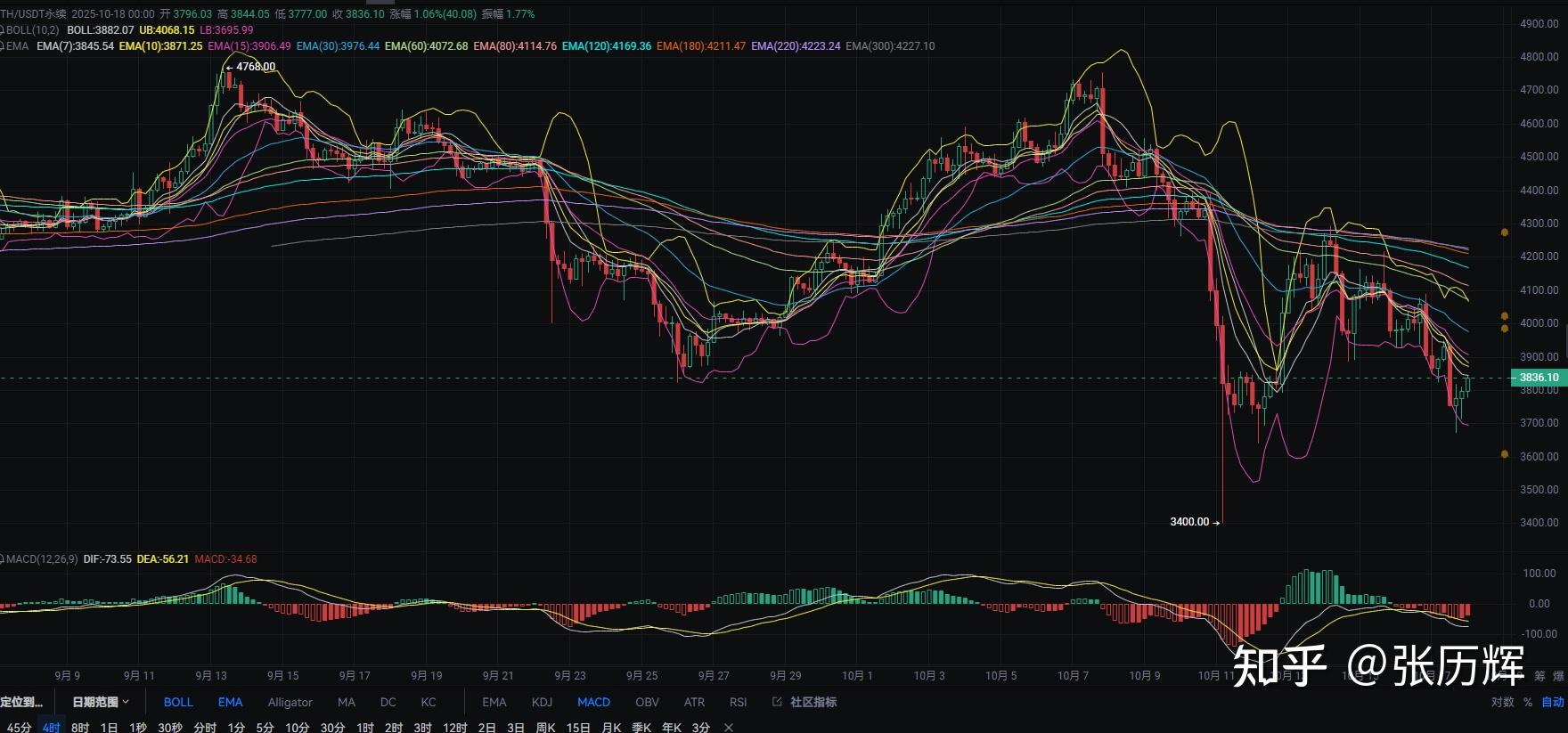Viewport: 1568px width, 733px height.
Task: Click the MACD(12,26,9) legend icon
Action: [3, 559]
